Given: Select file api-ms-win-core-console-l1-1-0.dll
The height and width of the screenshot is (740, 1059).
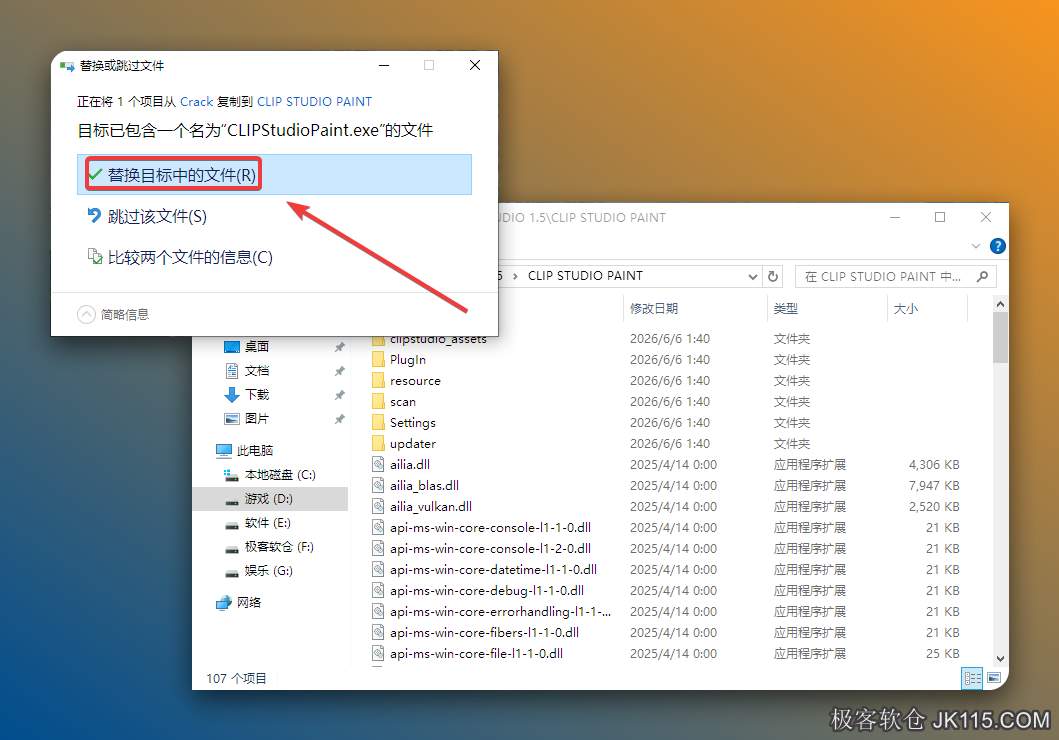Looking at the screenshot, I should (x=490, y=527).
